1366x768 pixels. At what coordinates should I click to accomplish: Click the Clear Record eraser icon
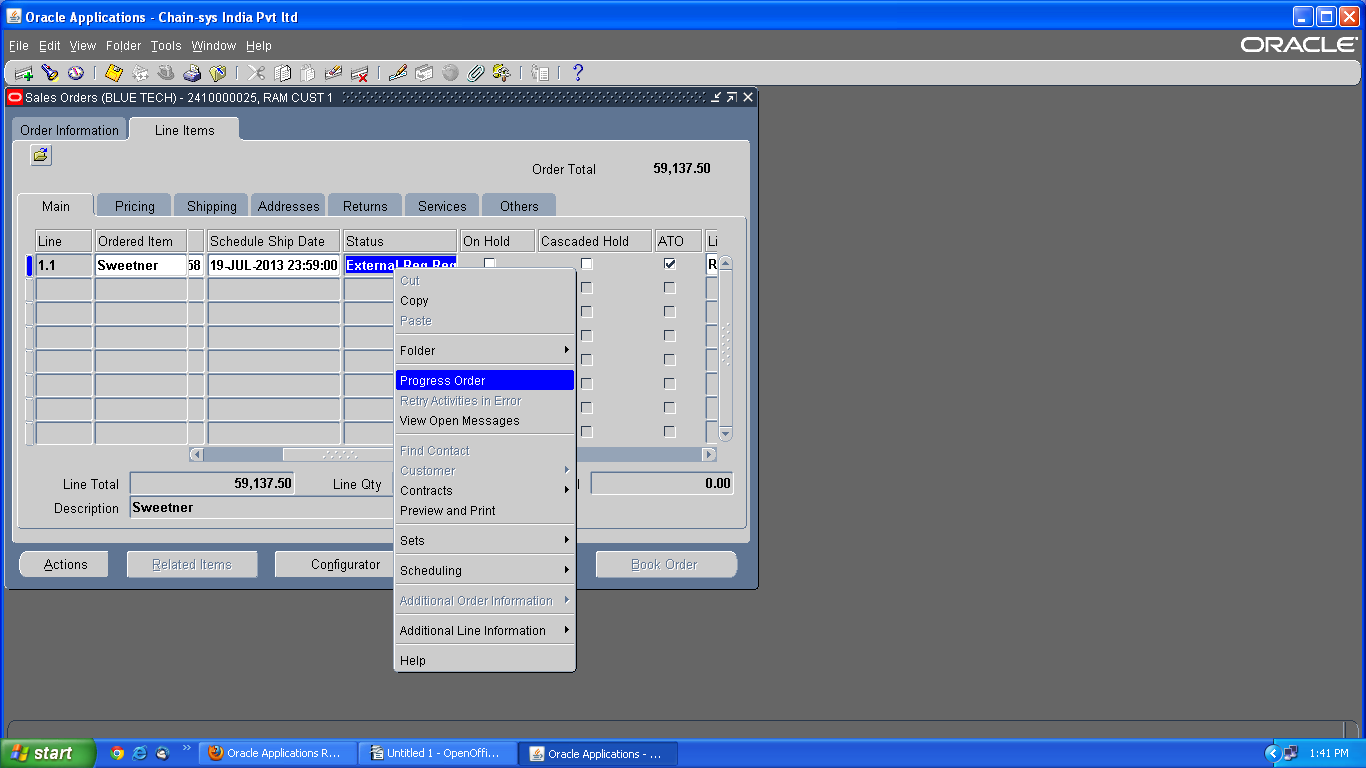pos(334,73)
